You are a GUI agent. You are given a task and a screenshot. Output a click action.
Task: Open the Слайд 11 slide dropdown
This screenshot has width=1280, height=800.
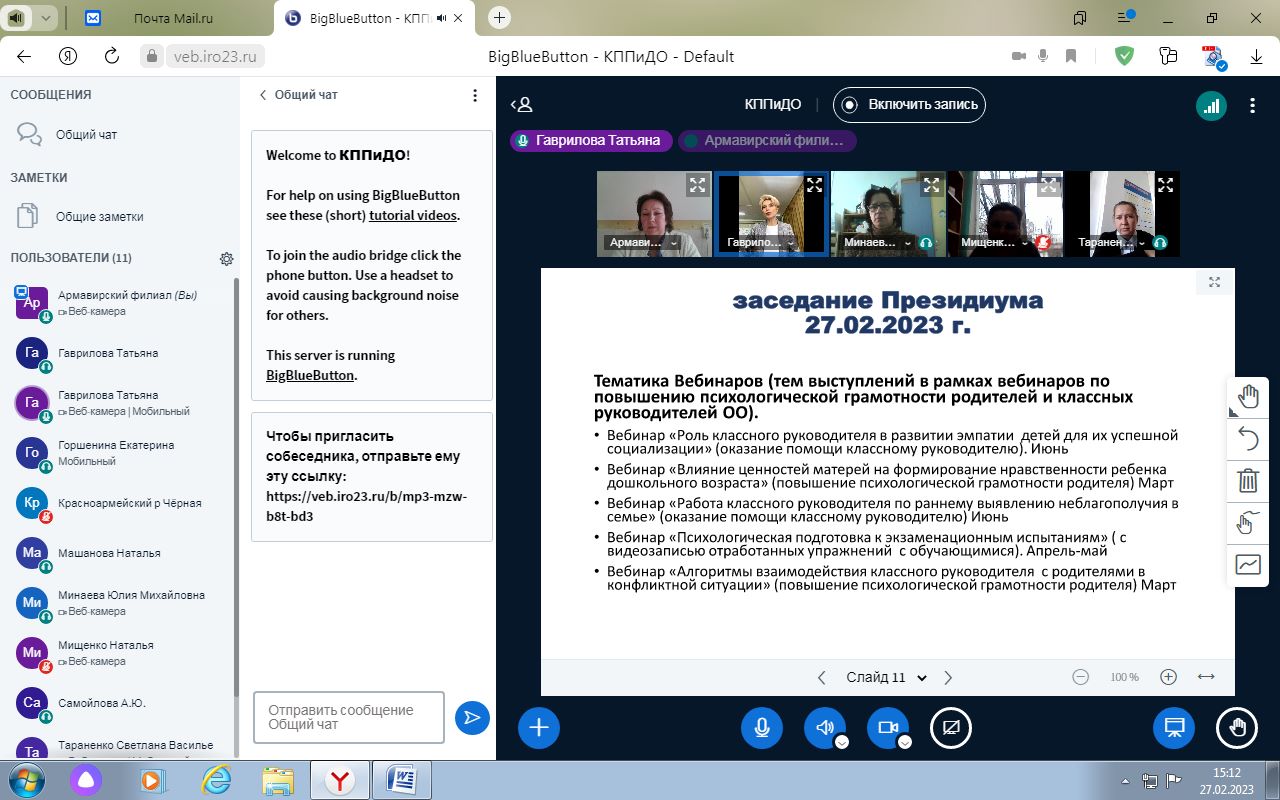click(886, 677)
